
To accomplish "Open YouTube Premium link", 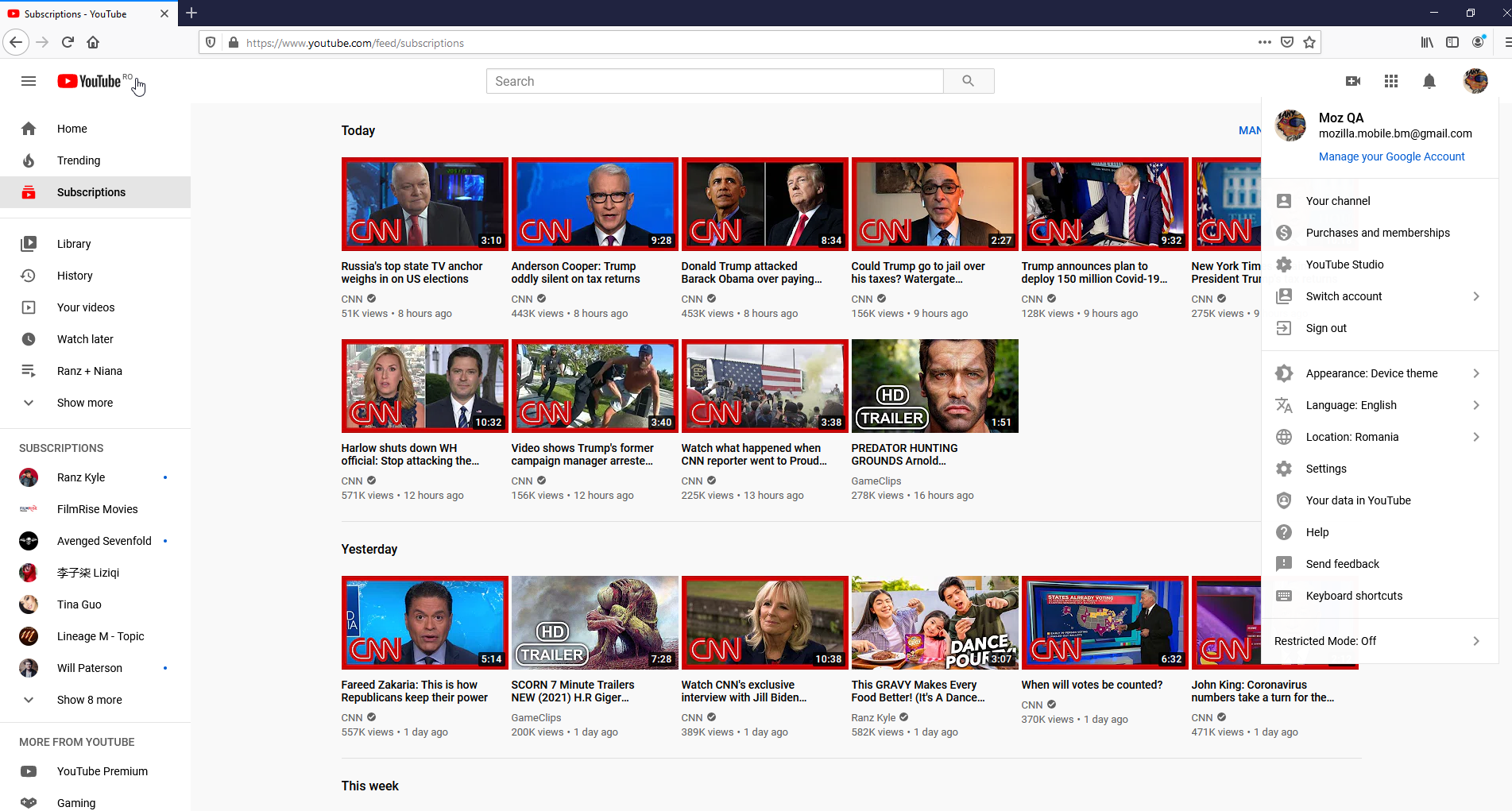I will click(x=95, y=771).
